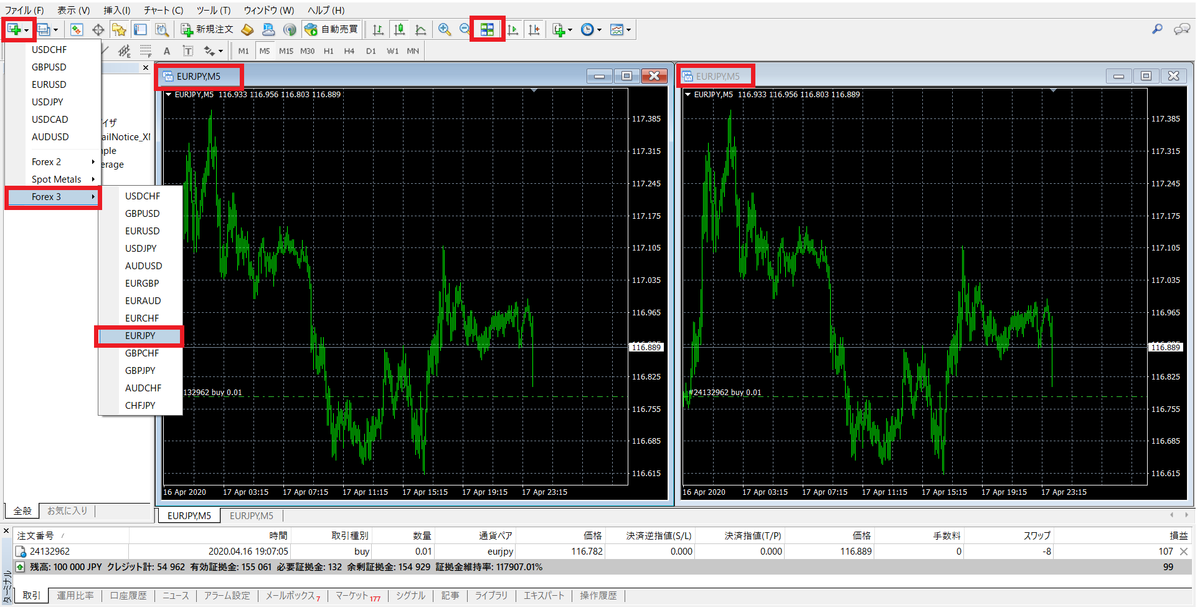This screenshot has width=1200, height=607.
Task: Toggle chart shift from right border
Action: [535, 29]
